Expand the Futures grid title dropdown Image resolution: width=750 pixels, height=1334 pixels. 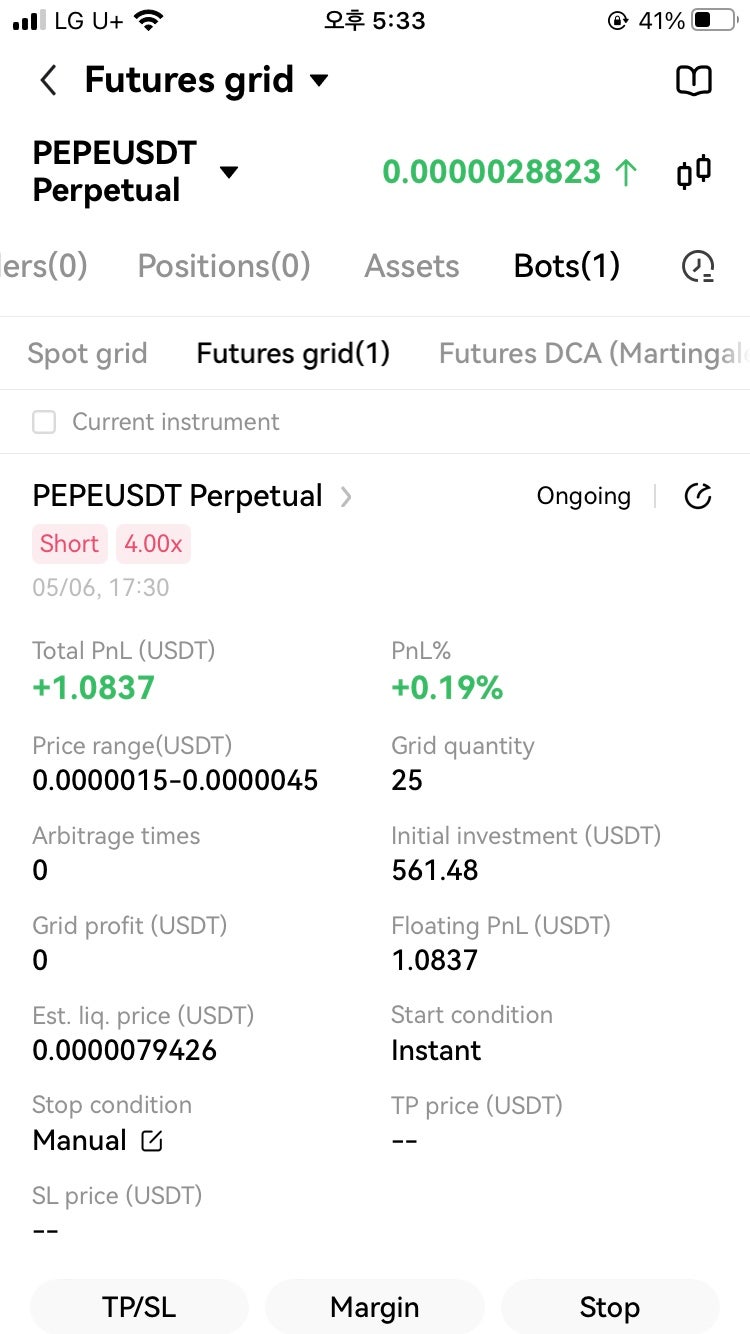click(319, 80)
